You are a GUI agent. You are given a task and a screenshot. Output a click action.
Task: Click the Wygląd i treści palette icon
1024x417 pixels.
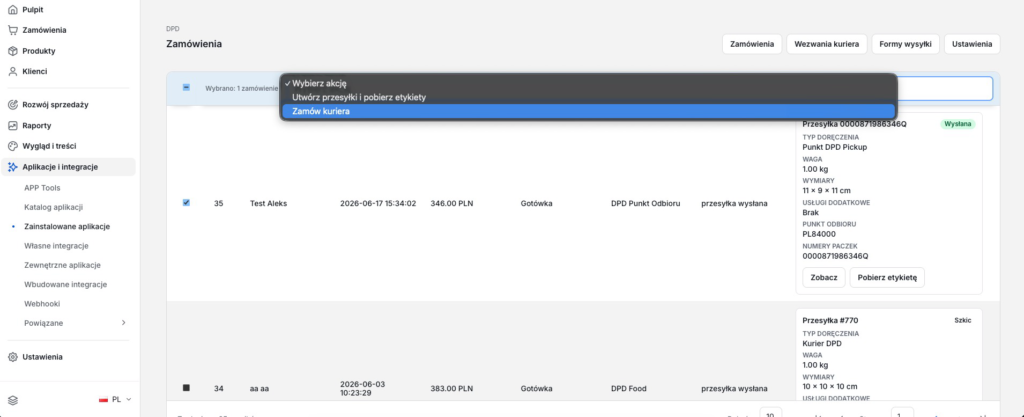(12, 146)
